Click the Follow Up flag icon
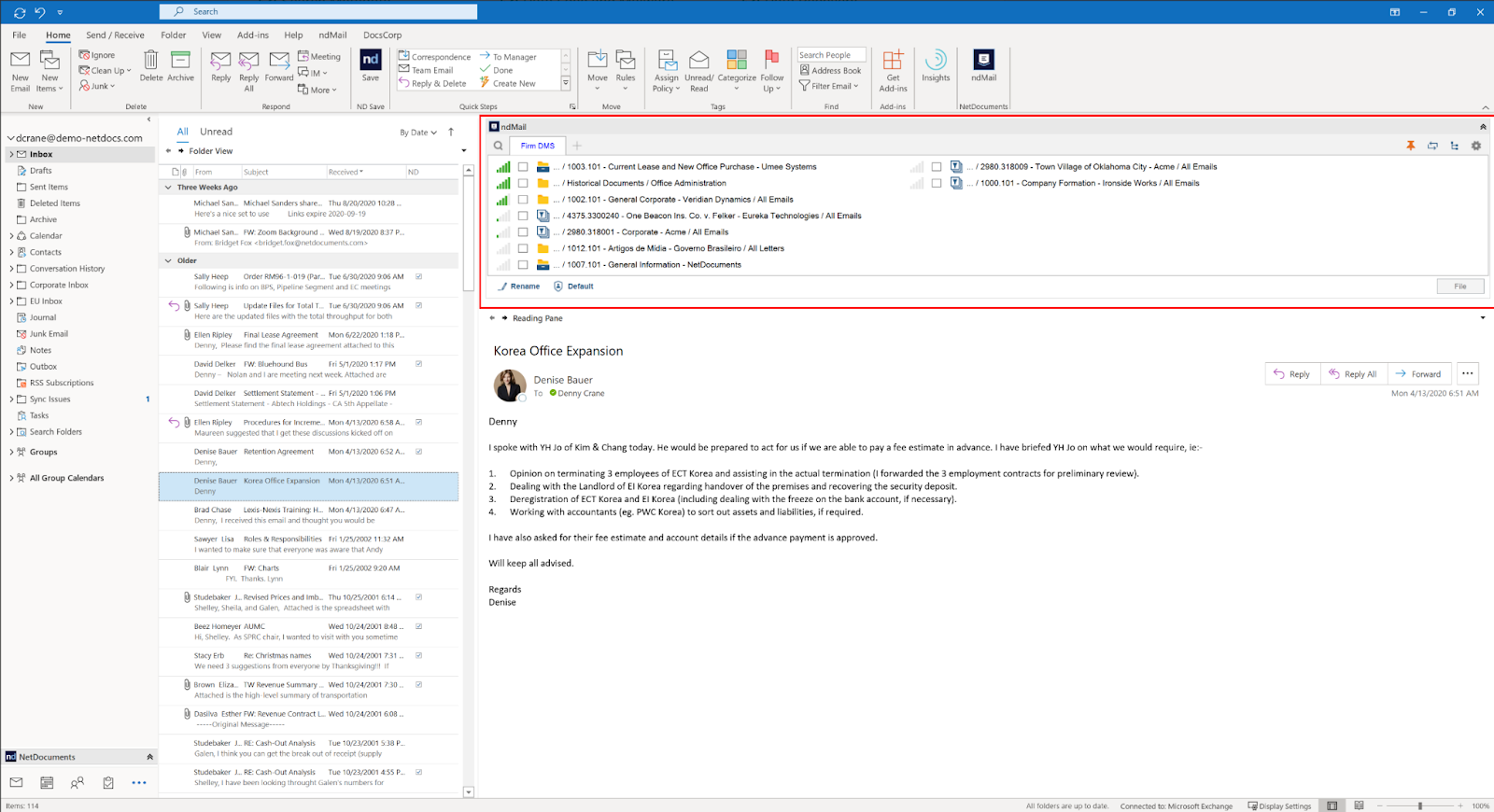1494x812 pixels. (771, 61)
